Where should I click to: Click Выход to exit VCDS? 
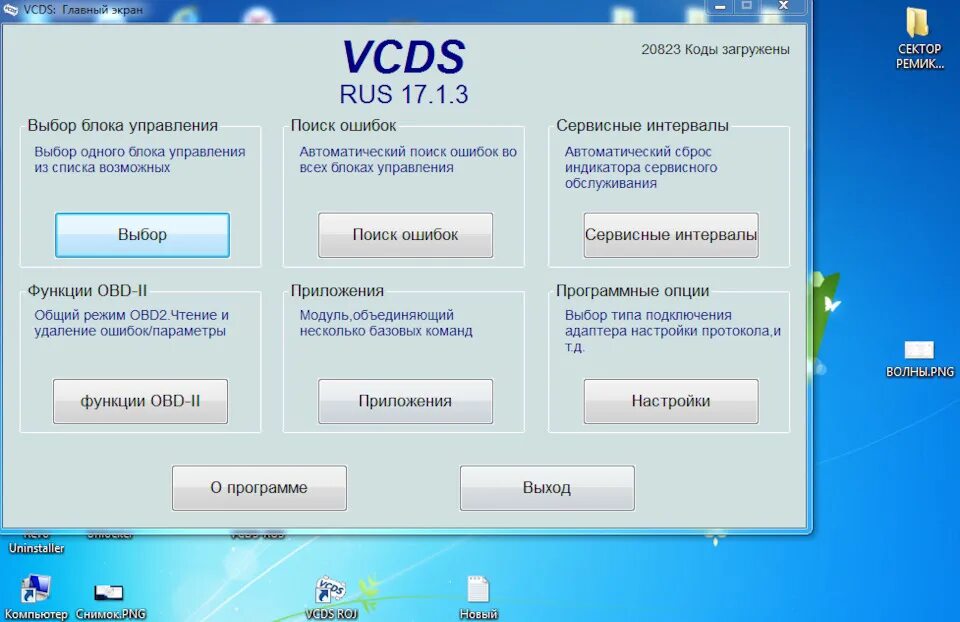click(x=547, y=488)
